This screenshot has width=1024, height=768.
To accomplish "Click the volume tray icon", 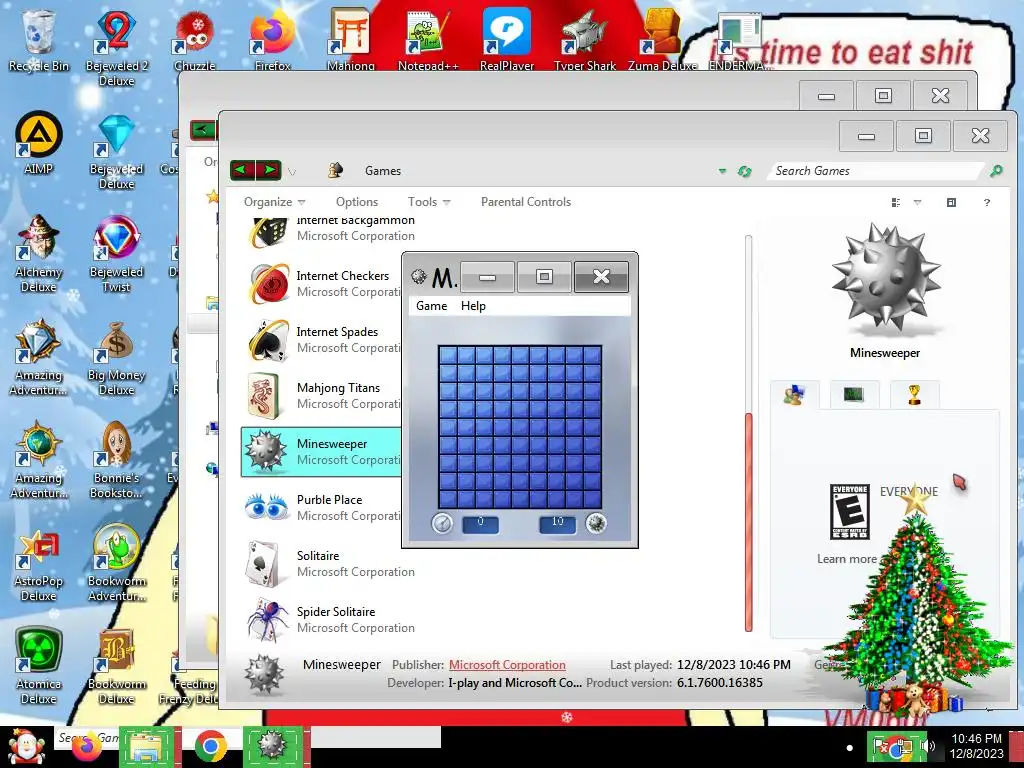I will (928, 746).
